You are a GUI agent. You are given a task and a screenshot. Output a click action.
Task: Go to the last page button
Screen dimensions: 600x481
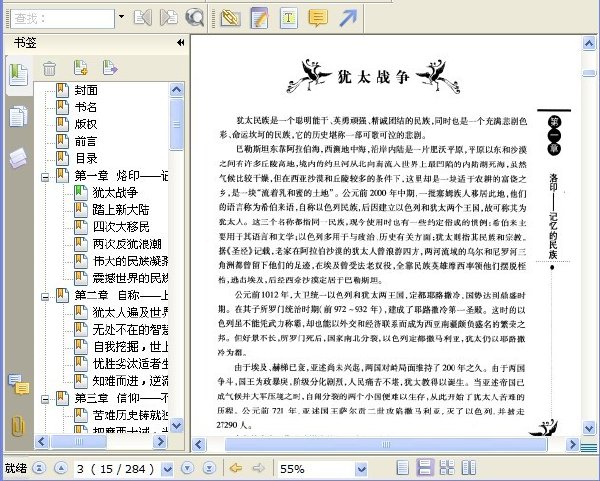(x=209, y=468)
